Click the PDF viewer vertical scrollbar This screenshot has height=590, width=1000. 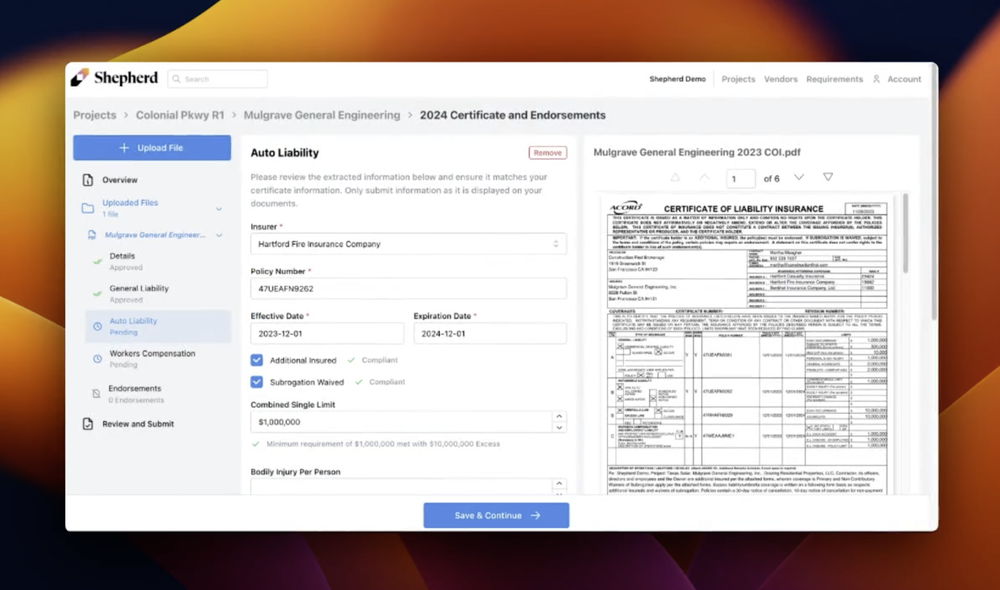[905, 234]
